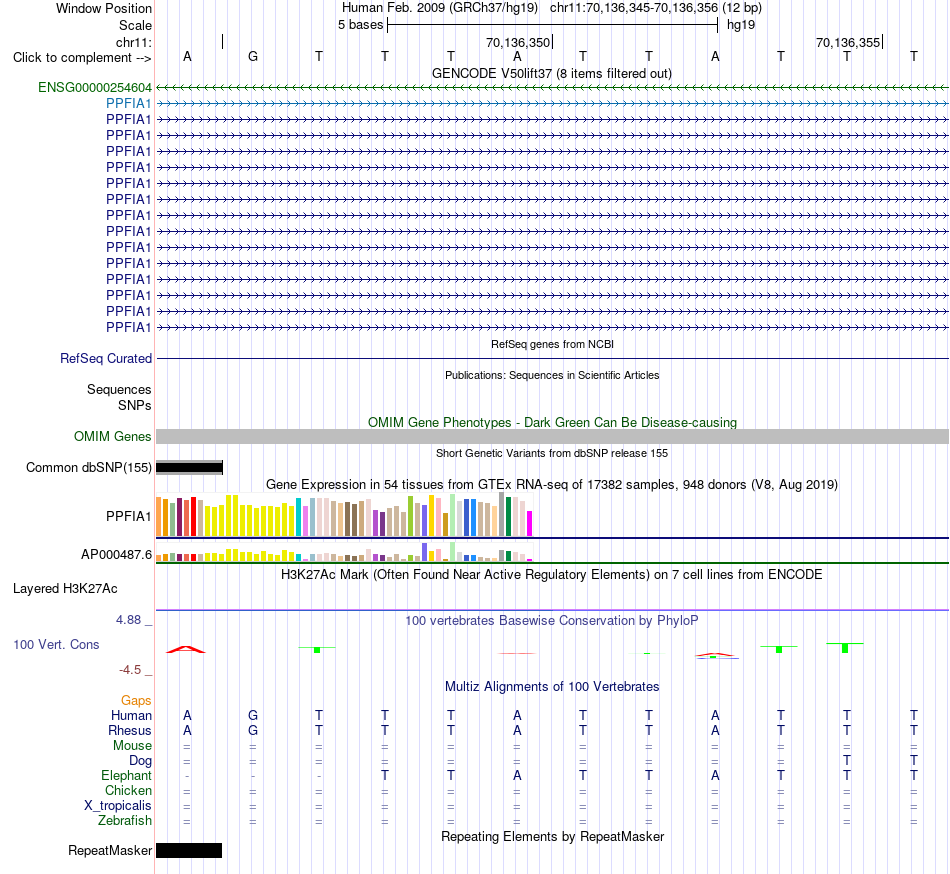The height and width of the screenshot is (874, 950).
Task: Select the Chicken species label
Action: [x=128, y=790]
